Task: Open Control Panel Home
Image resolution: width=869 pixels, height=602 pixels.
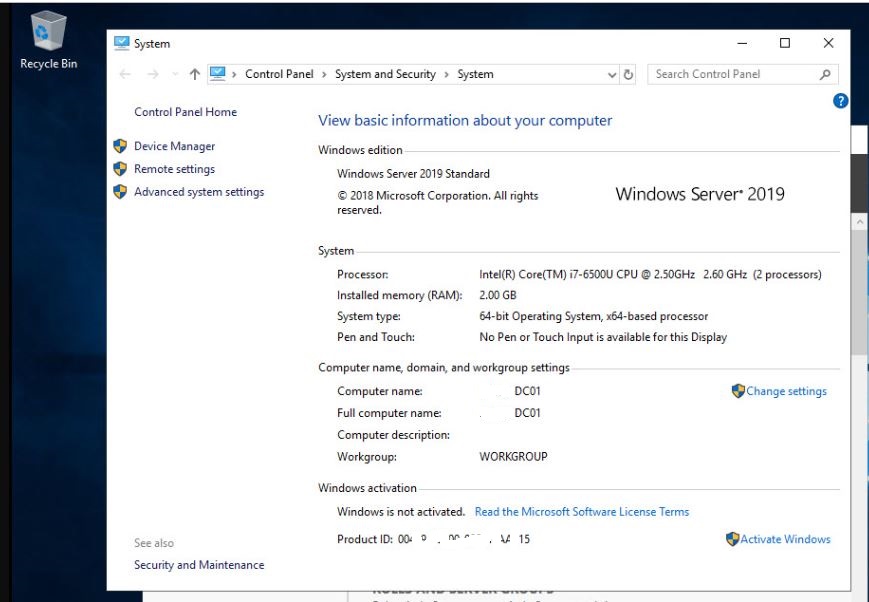Action: (186, 112)
